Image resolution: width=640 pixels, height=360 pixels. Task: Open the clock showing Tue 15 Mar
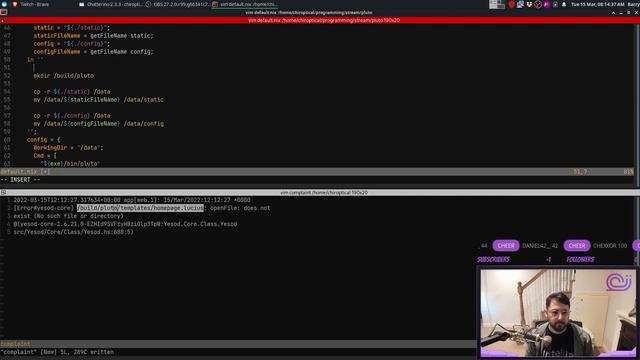click(x=598, y=4)
